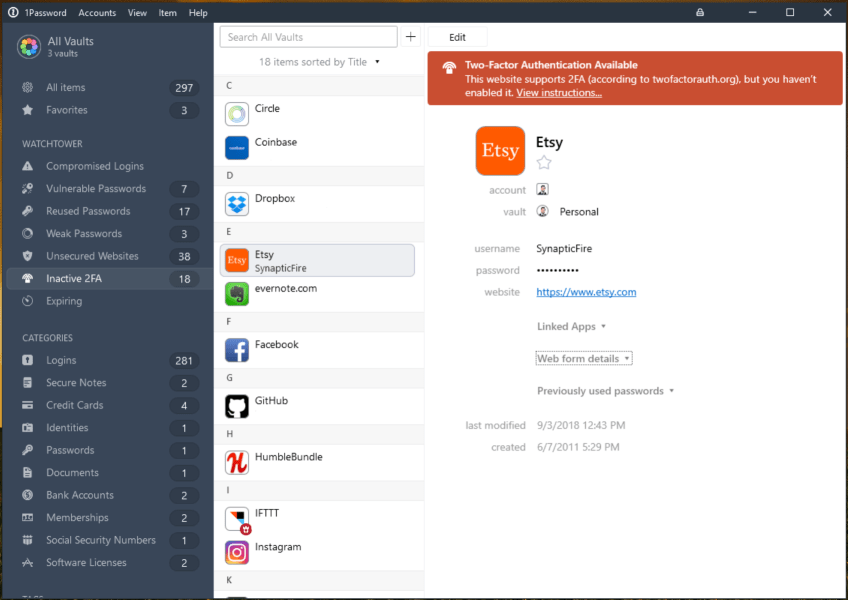Open the Item menu
This screenshot has width=848, height=600.
(x=167, y=13)
